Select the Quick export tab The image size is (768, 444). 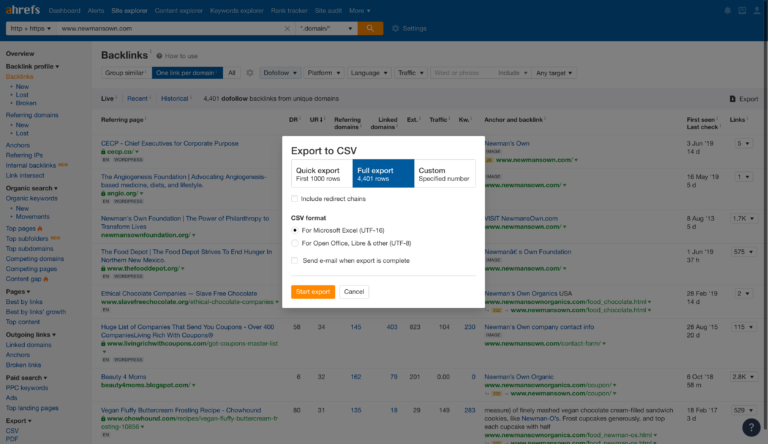(x=322, y=173)
